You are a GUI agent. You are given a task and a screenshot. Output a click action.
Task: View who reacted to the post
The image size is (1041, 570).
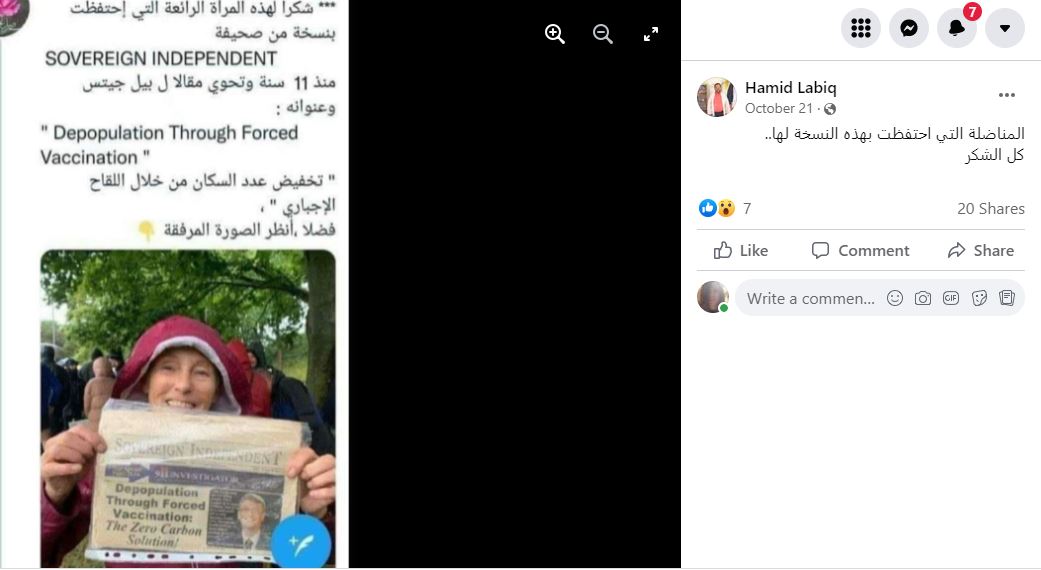click(725, 208)
